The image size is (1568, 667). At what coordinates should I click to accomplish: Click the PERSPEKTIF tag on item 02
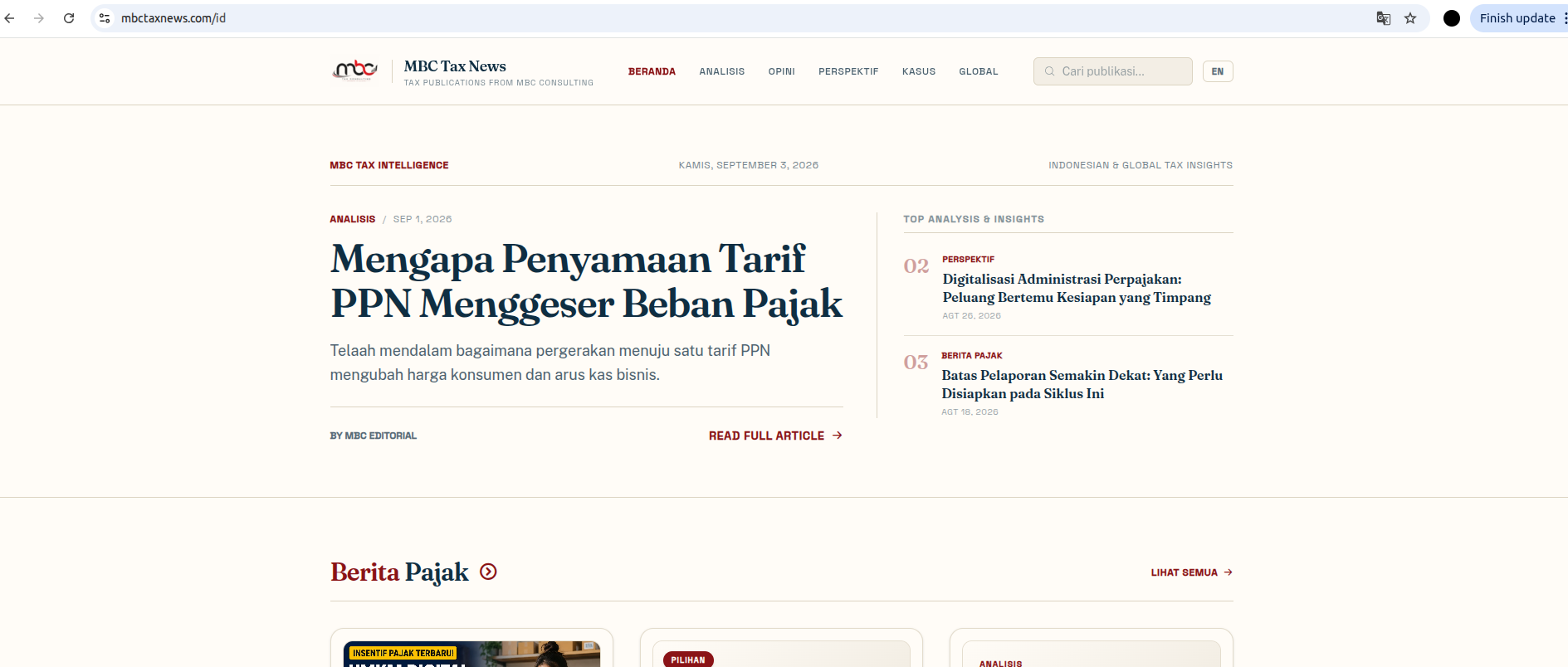[x=968, y=260]
